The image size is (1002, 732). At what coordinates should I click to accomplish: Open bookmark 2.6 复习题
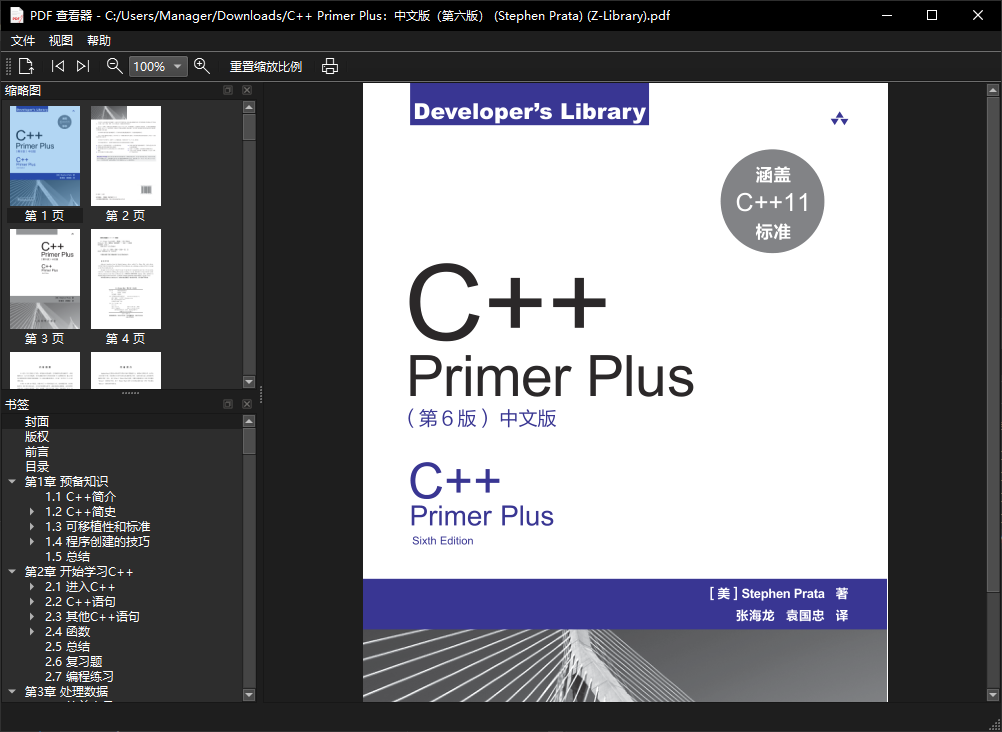73,662
